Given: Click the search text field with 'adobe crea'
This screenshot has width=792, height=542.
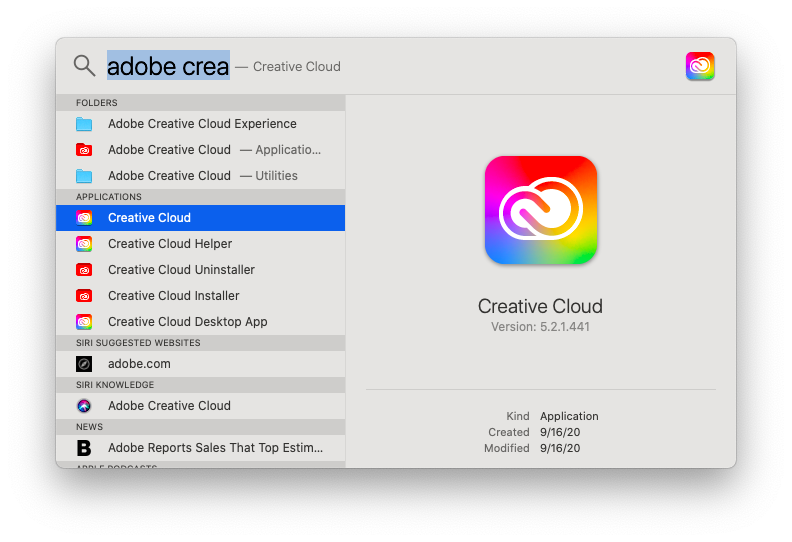Looking at the screenshot, I should coord(168,66).
